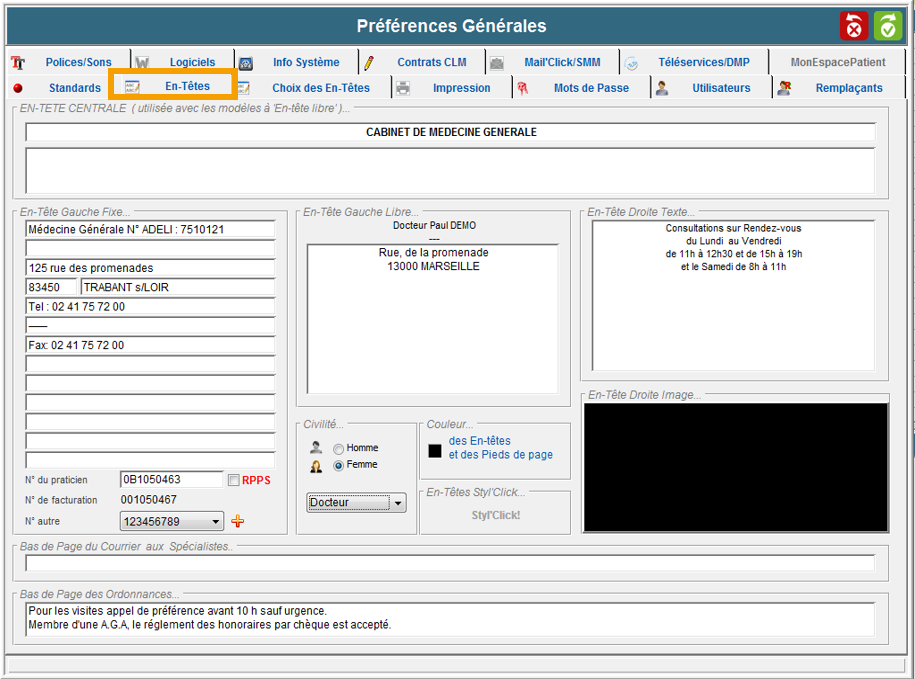
Task: Switch to the Mots de Passe tab
Action: [x=591, y=88]
